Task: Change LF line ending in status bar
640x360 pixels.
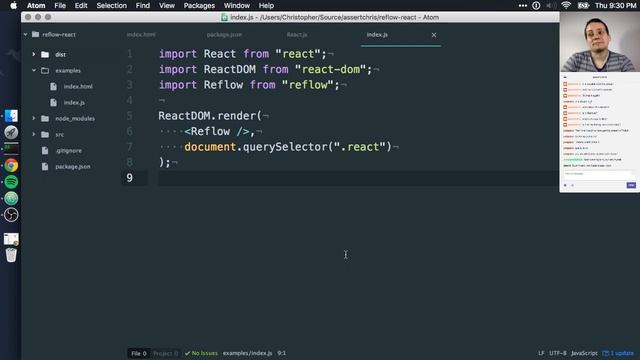Action: [541, 353]
